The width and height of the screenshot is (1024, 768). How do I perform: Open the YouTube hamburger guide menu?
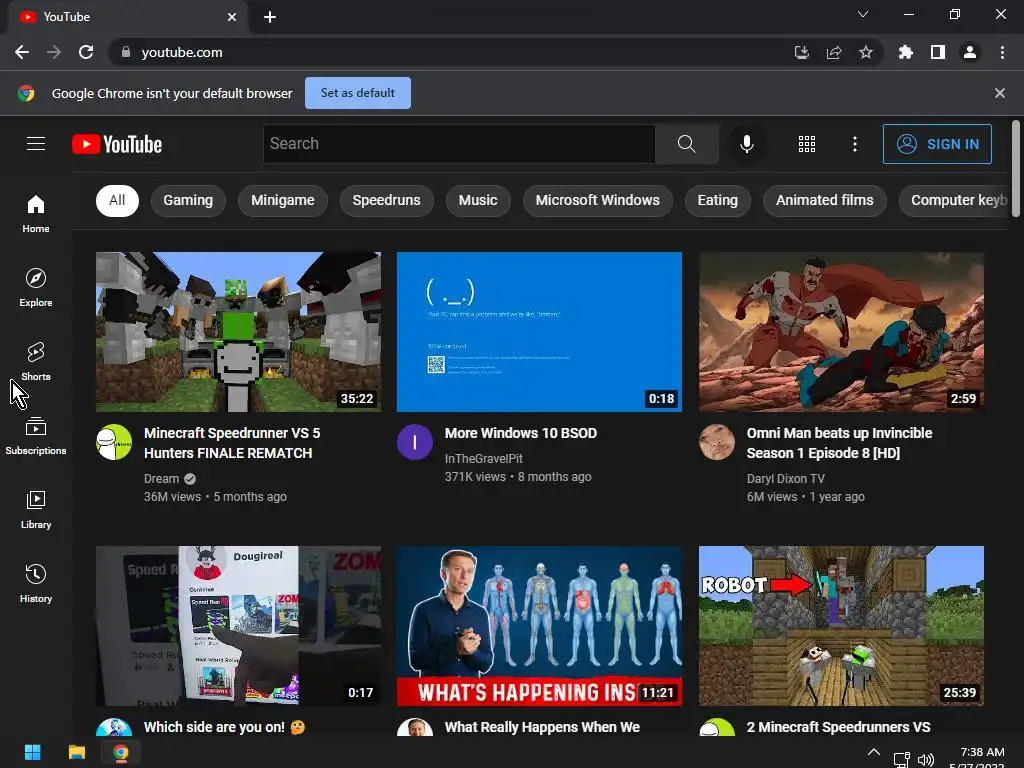coord(36,144)
